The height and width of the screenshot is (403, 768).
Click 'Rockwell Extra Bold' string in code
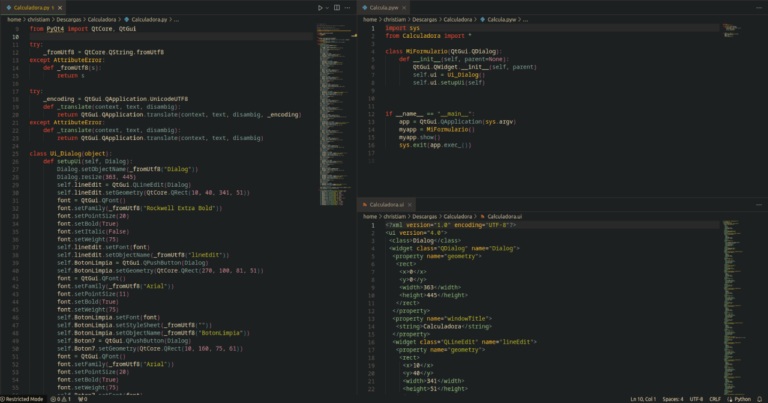pos(182,208)
